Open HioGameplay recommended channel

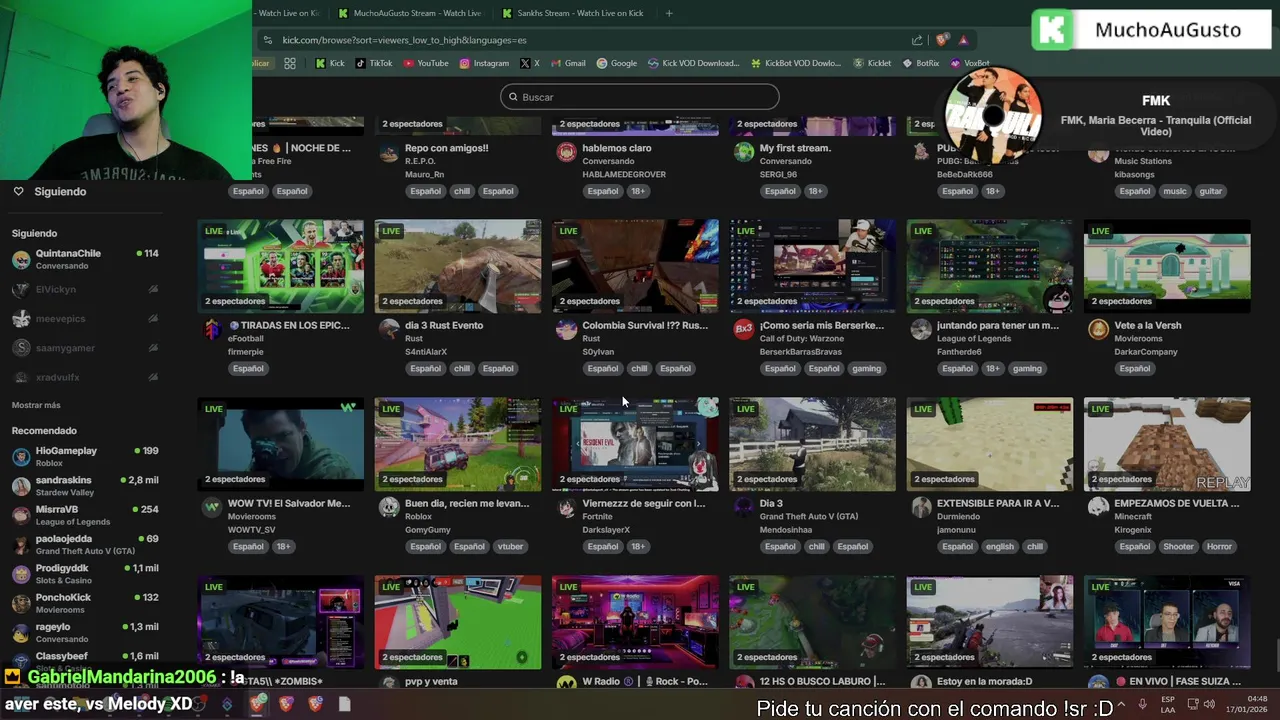pyautogui.click(x=85, y=456)
